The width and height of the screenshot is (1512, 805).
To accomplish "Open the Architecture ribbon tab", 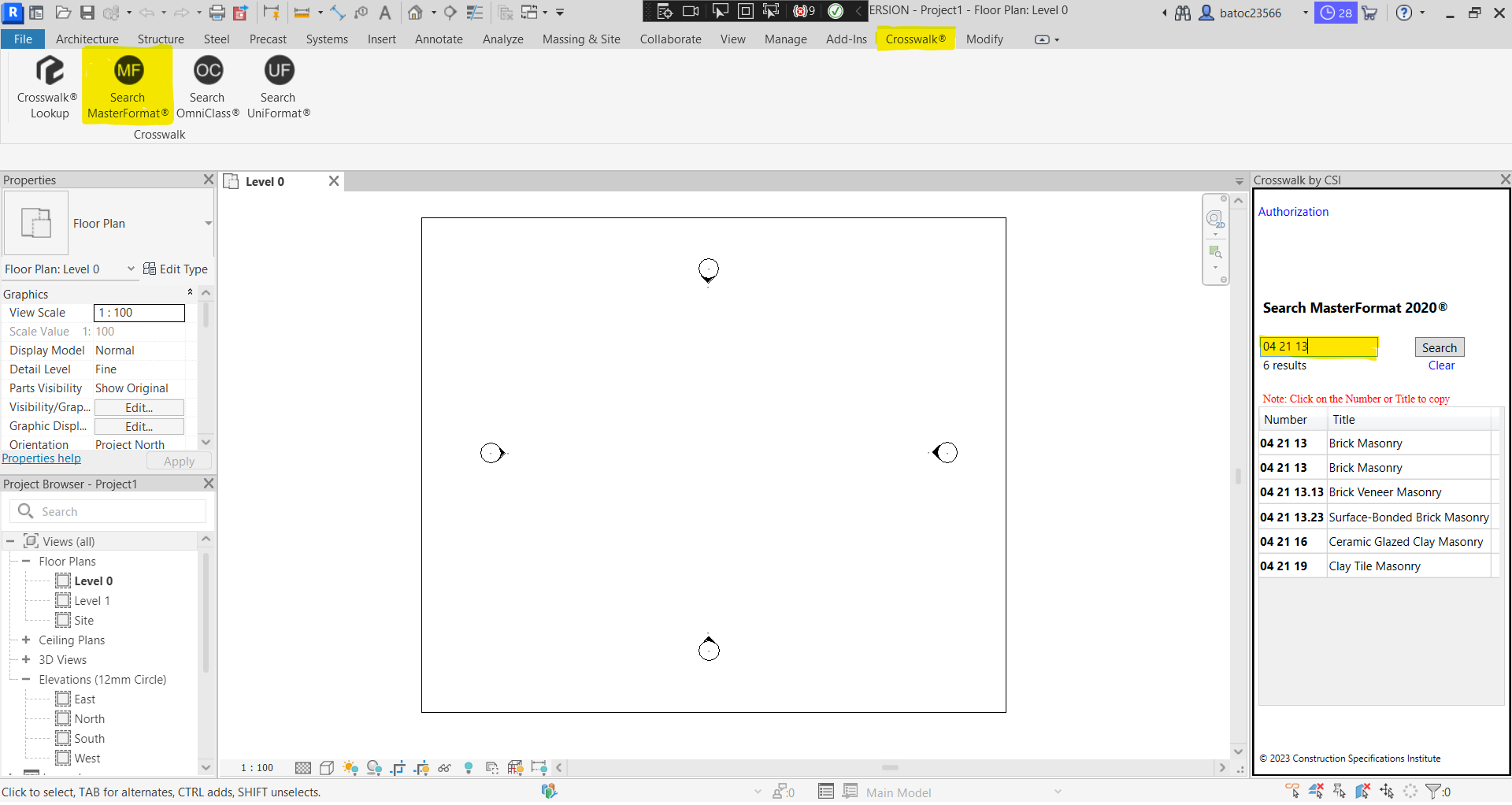I will click(87, 39).
